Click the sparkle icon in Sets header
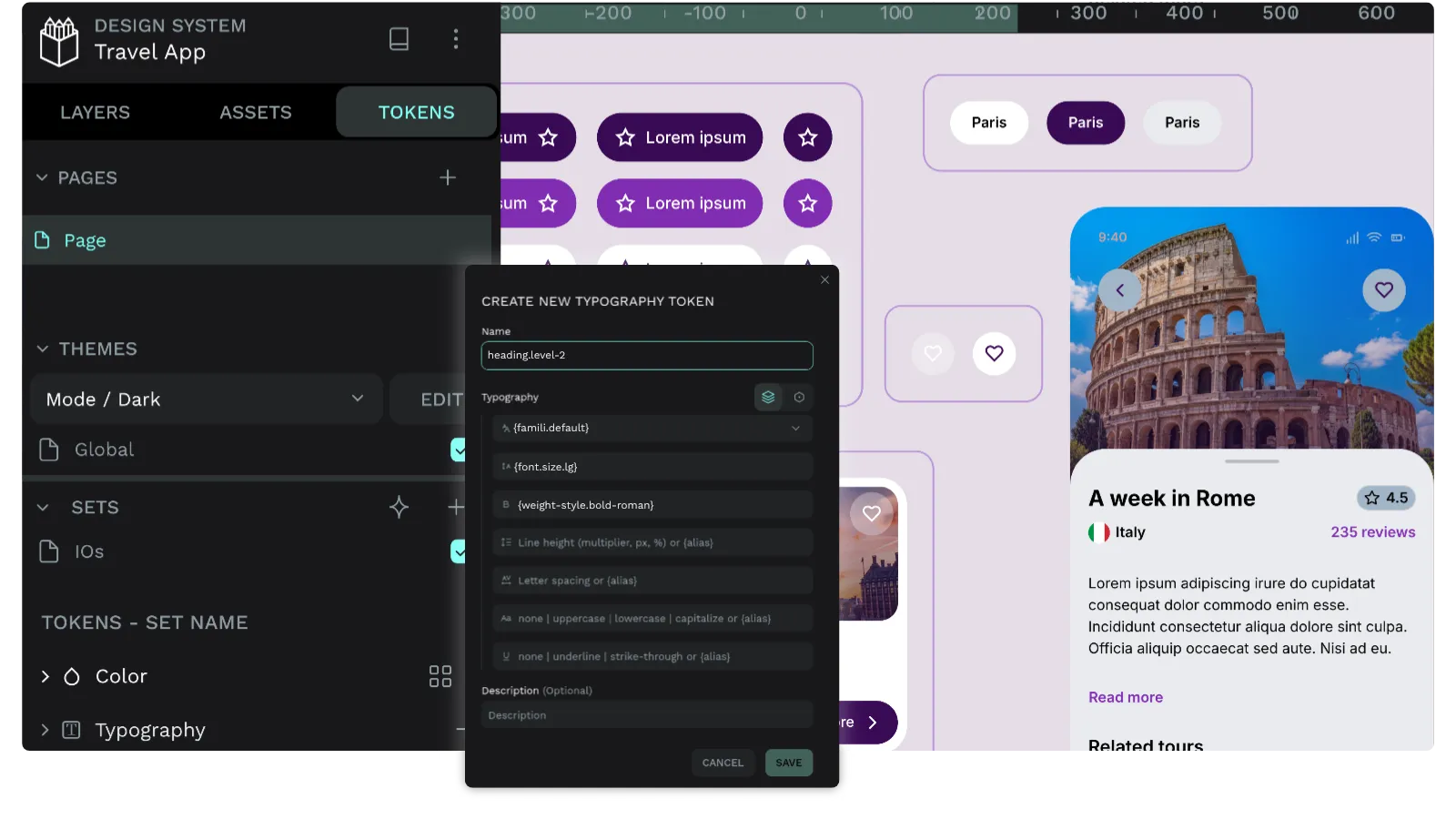The width and height of the screenshot is (1456, 819). click(399, 507)
